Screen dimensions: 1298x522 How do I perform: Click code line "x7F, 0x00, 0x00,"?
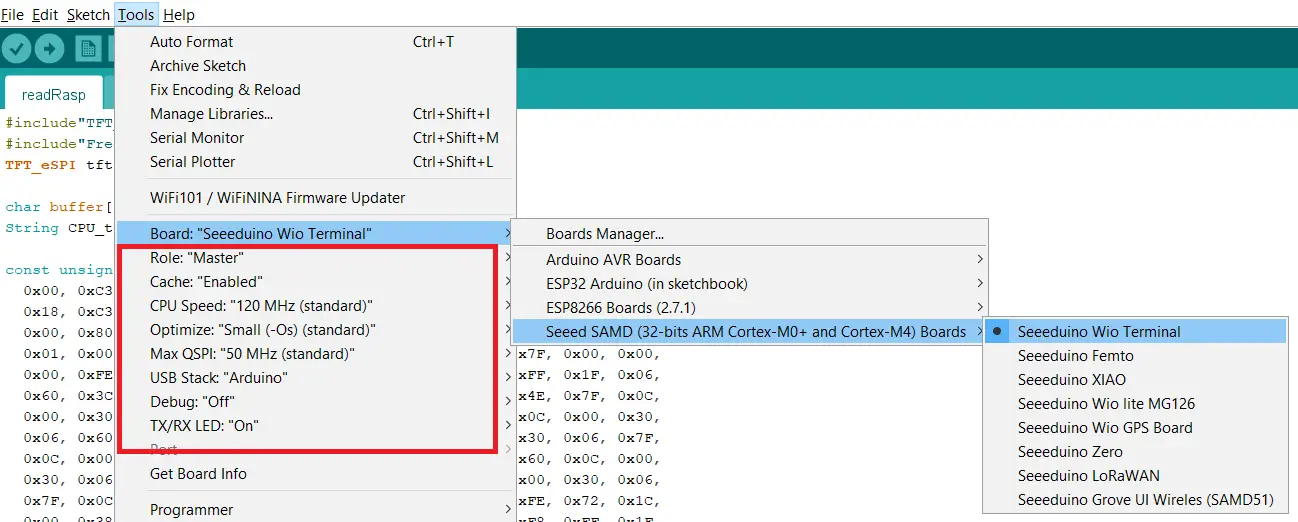[x=589, y=354]
